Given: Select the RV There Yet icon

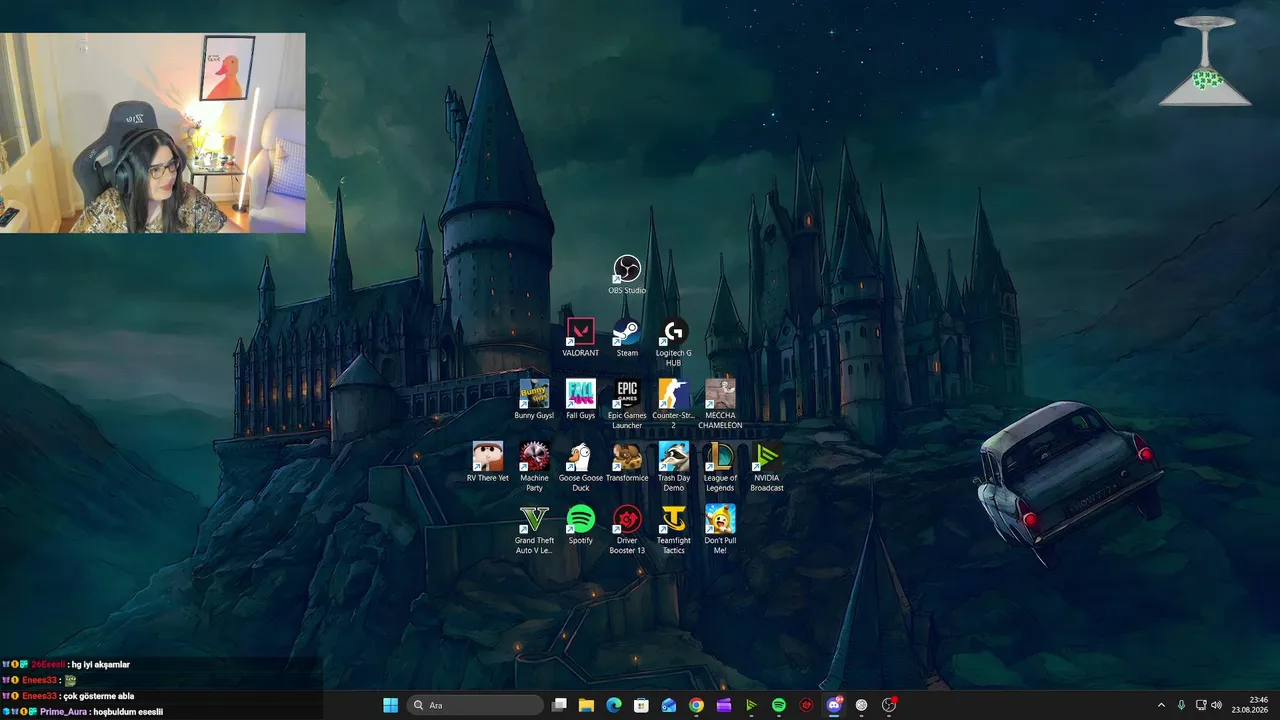Looking at the screenshot, I should pyautogui.click(x=488, y=462).
